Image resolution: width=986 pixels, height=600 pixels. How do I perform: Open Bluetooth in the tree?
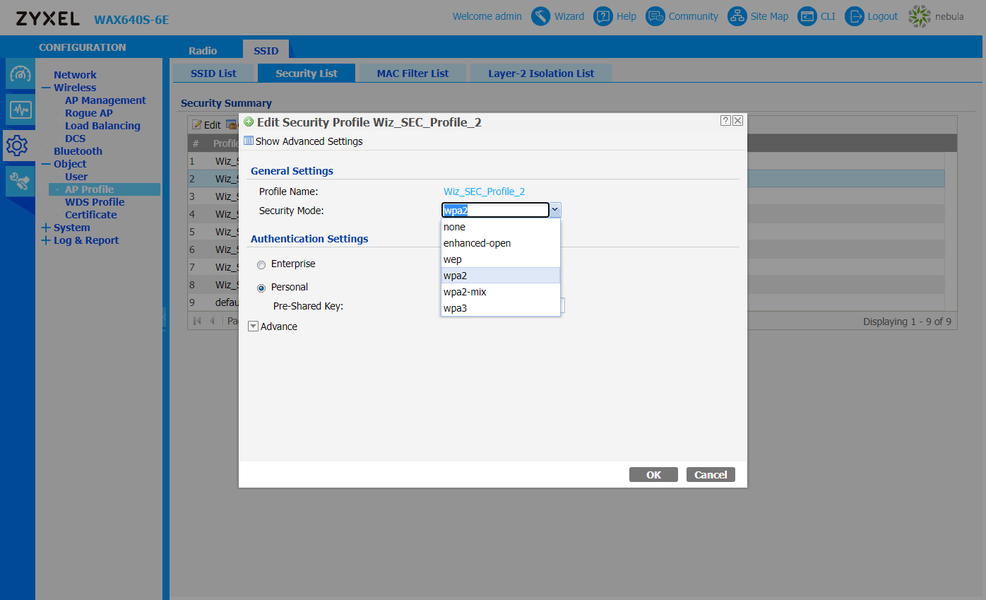tap(78, 152)
